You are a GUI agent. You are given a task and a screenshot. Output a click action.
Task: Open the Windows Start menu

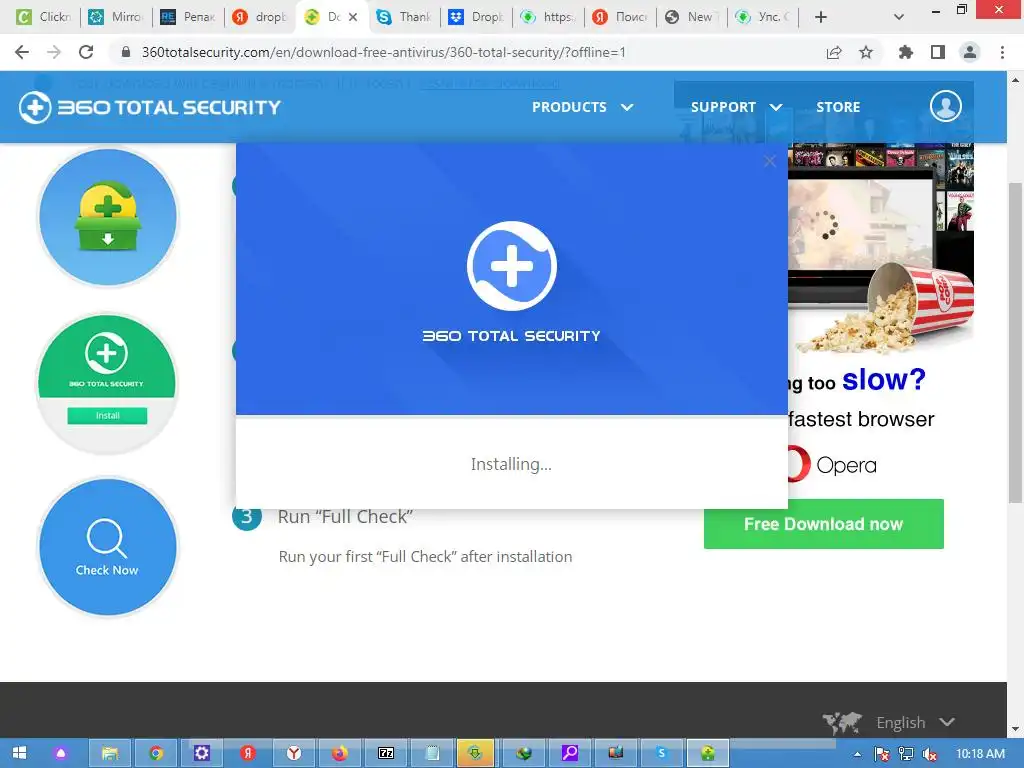pos(19,754)
